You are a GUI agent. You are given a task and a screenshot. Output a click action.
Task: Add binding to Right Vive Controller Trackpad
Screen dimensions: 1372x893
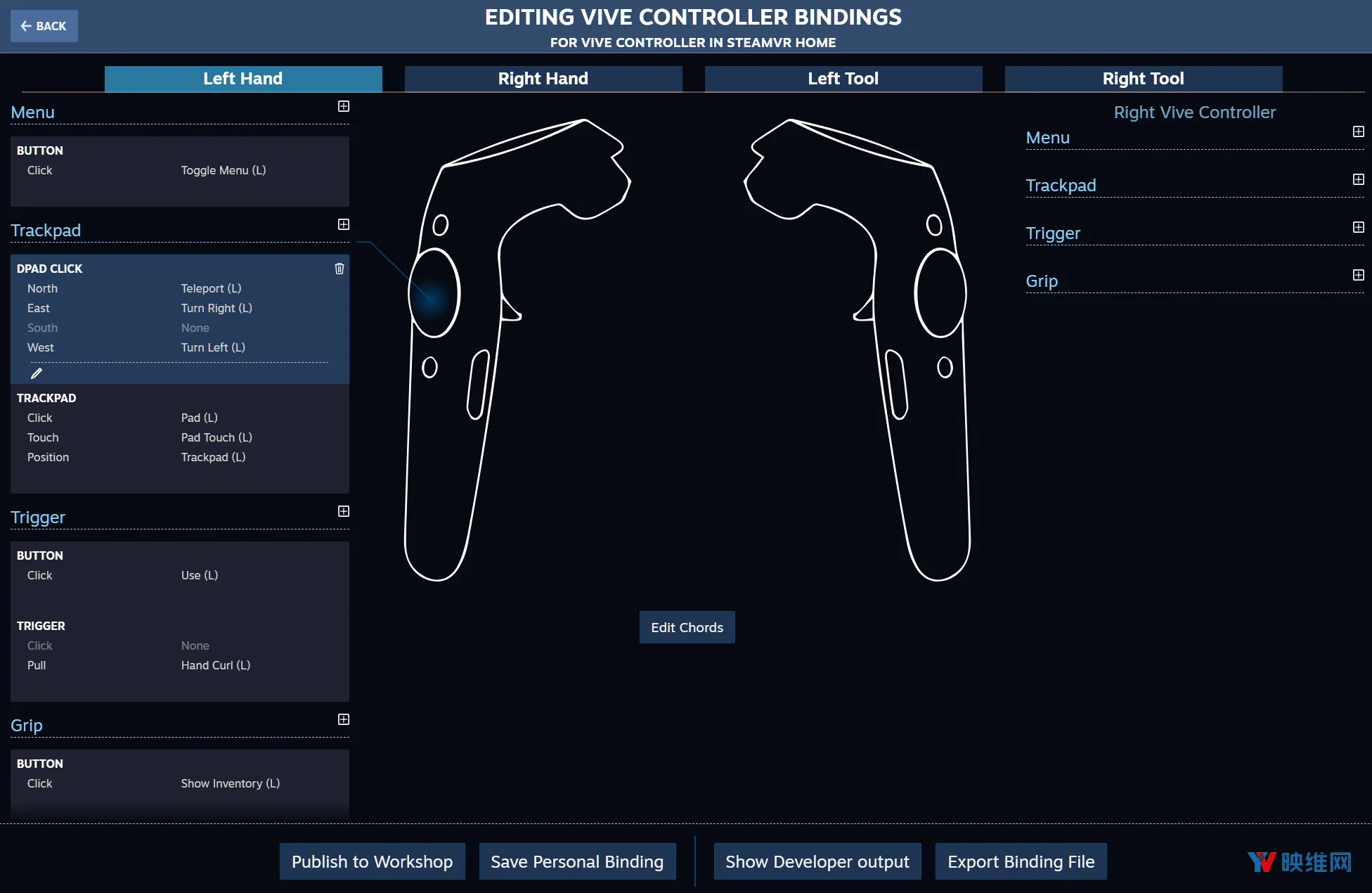pos(1359,179)
